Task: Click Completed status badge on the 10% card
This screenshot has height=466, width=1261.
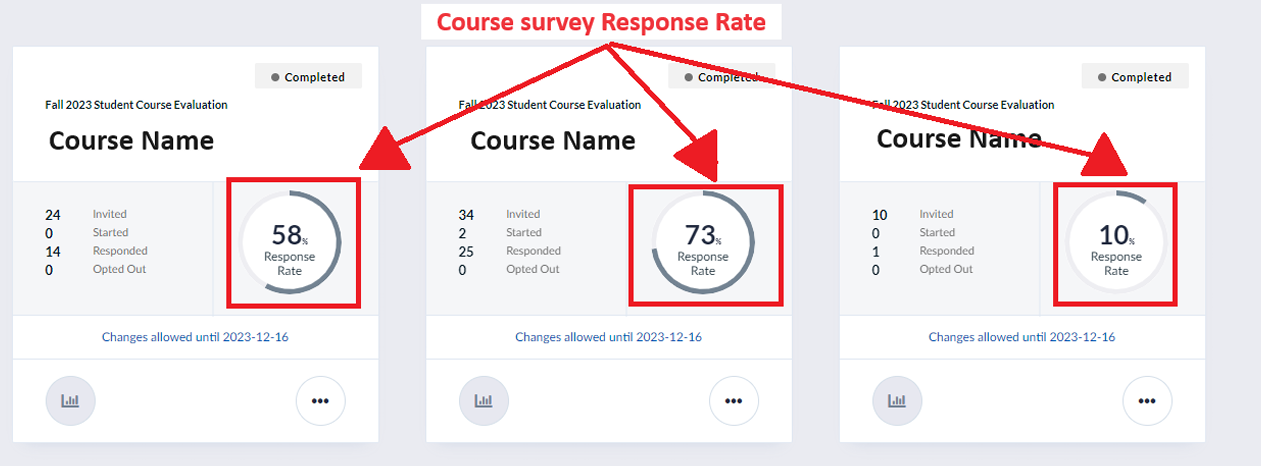Action: point(1135,77)
